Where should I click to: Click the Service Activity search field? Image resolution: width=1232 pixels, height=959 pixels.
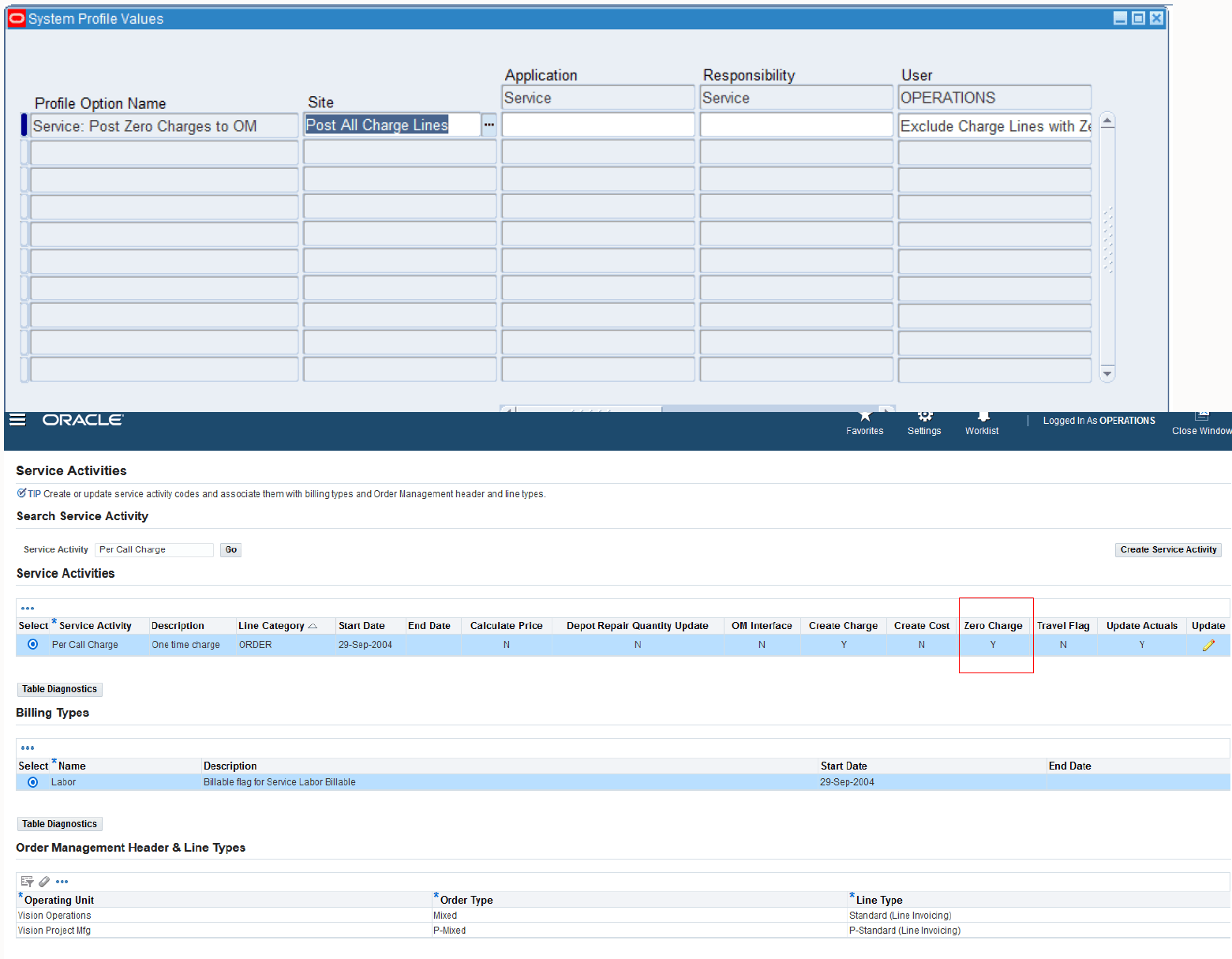pos(154,549)
